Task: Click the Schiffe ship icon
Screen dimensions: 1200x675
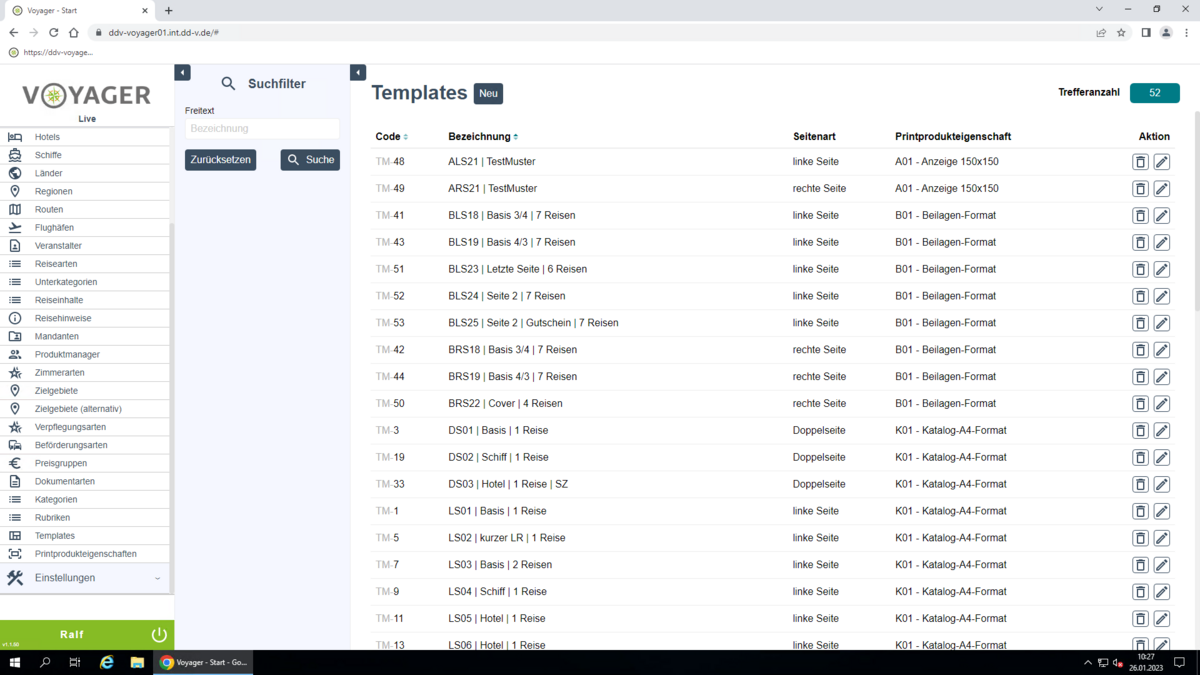Action: point(15,155)
